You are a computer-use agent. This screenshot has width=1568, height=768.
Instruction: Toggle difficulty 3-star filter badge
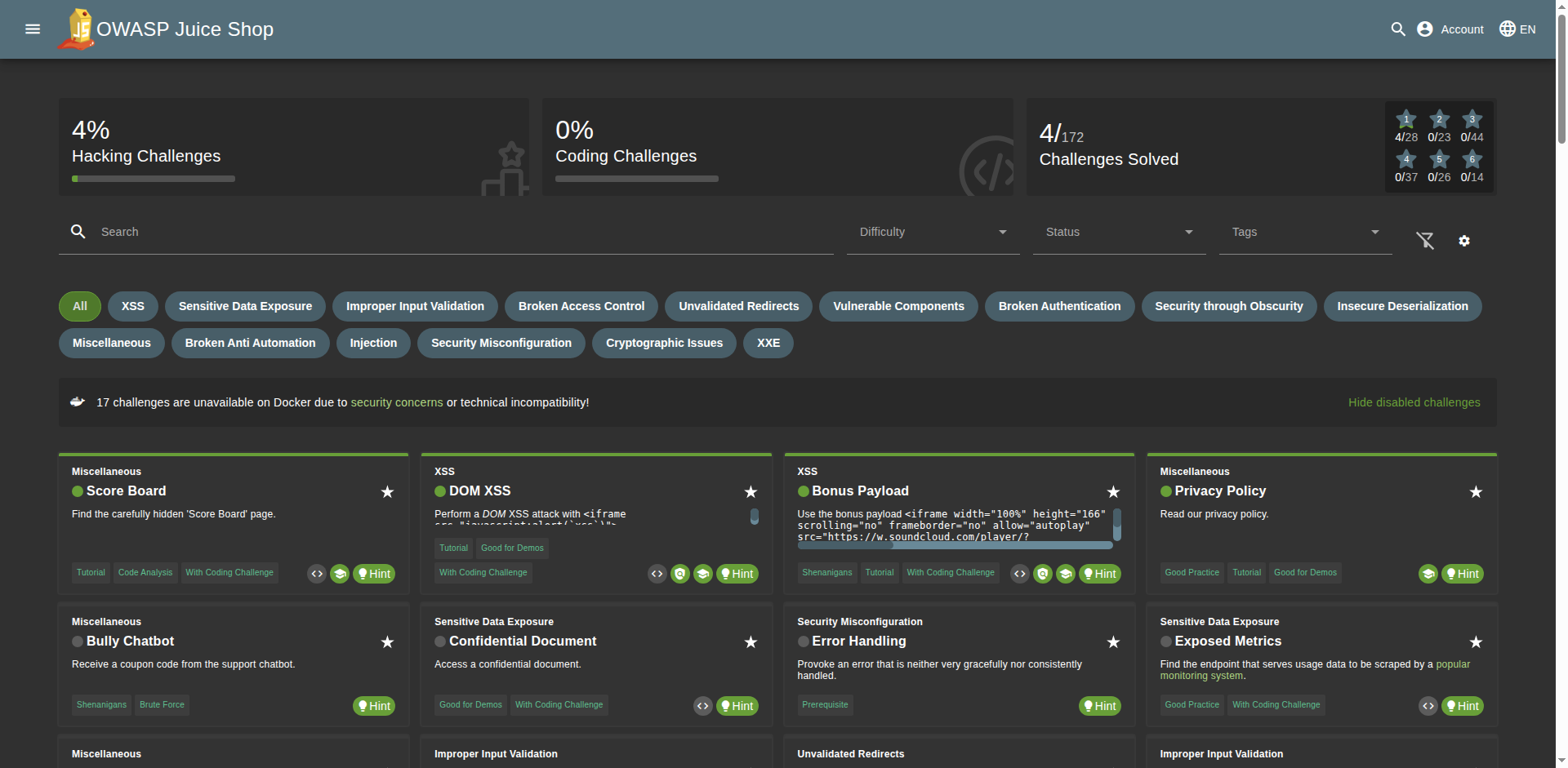(x=1472, y=120)
